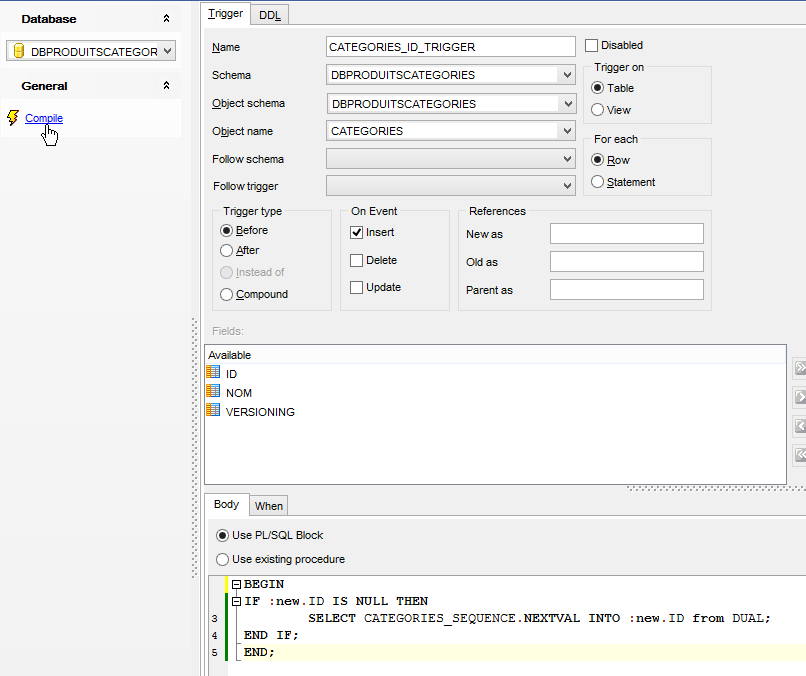Open the Object name dropdown
Image resolution: width=806 pixels, height=676 pixels.
pyautogui.click(x=568, y=131)
